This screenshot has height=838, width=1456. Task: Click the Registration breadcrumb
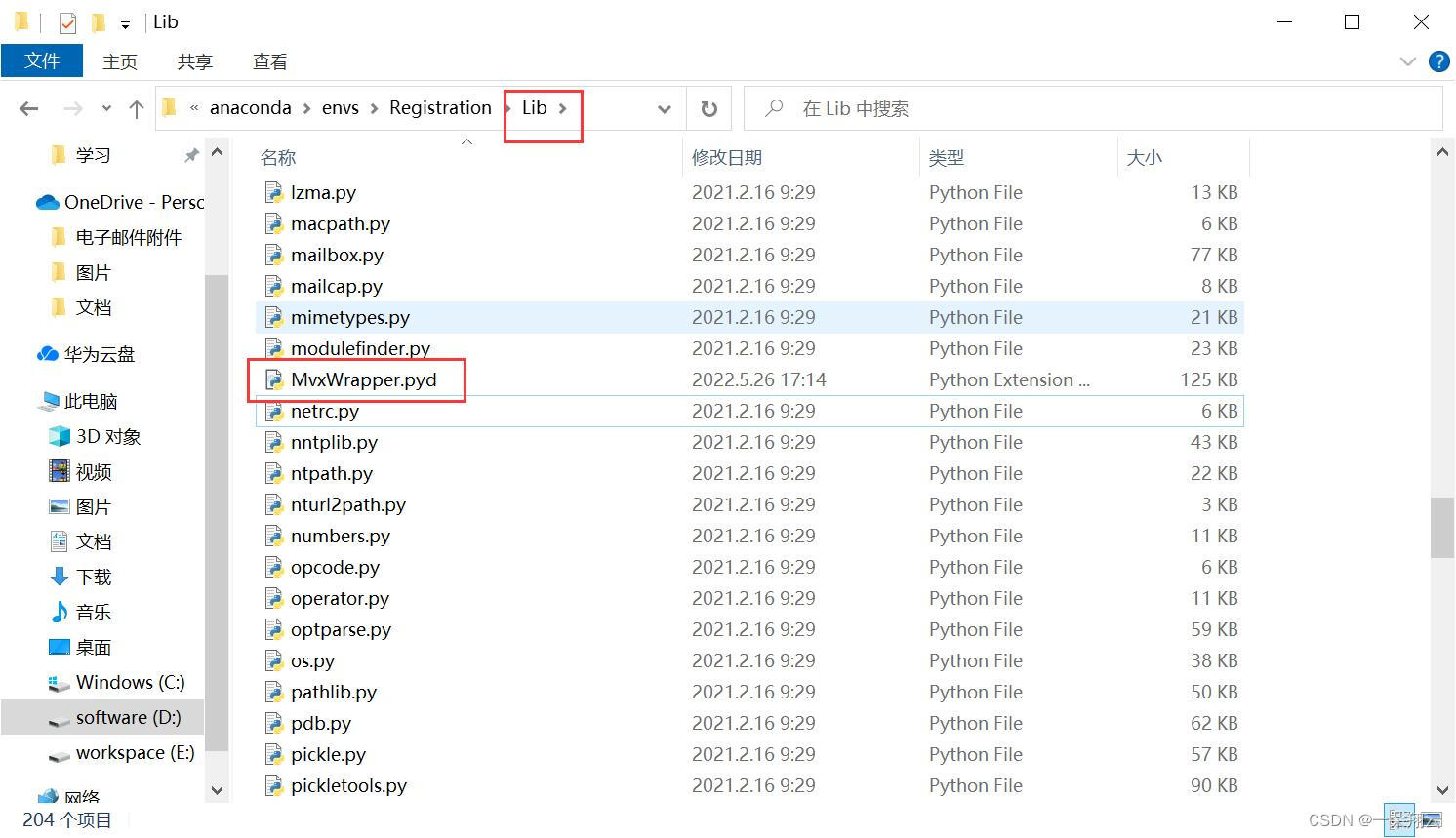440,107
